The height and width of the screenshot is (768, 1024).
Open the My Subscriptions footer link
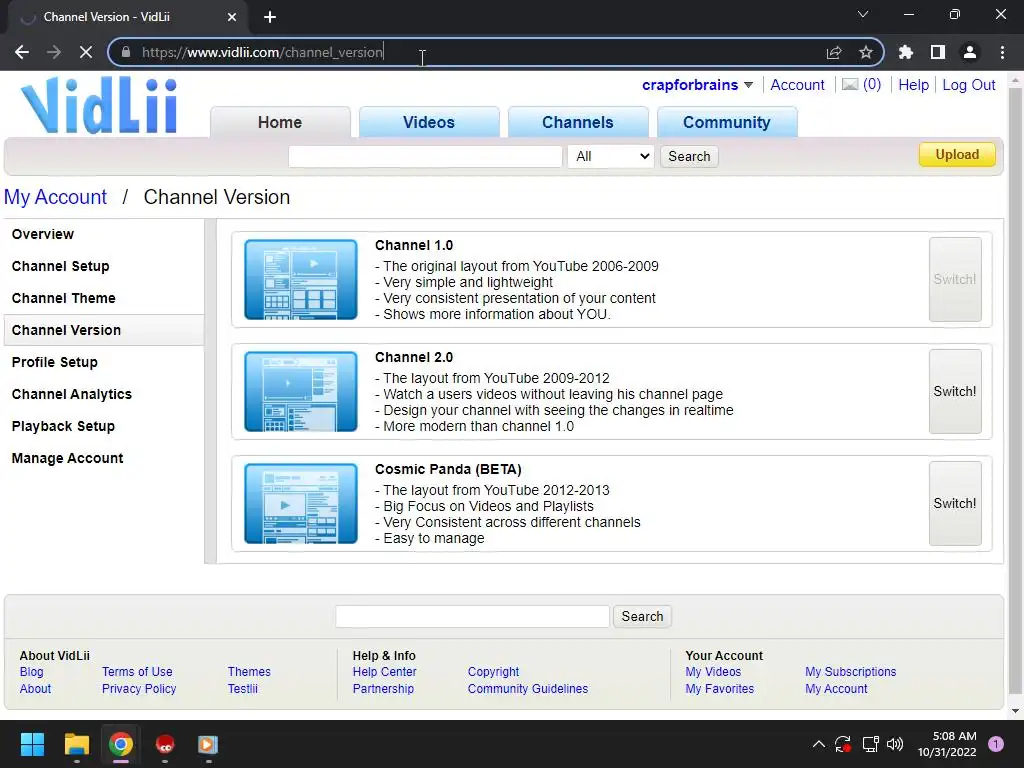tap(850, 671)
